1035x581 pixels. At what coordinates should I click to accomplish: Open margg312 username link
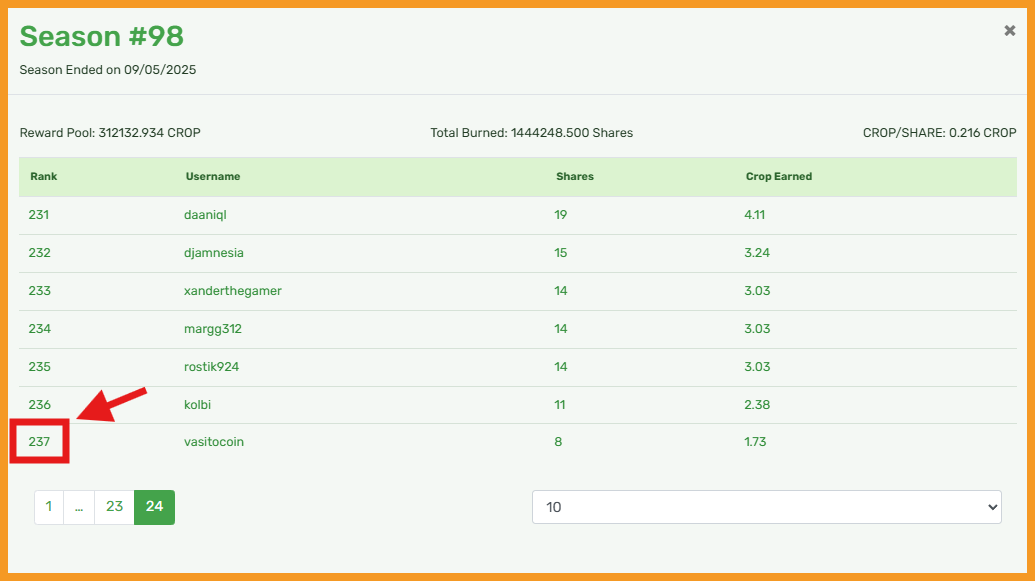[x=213, y=329]
